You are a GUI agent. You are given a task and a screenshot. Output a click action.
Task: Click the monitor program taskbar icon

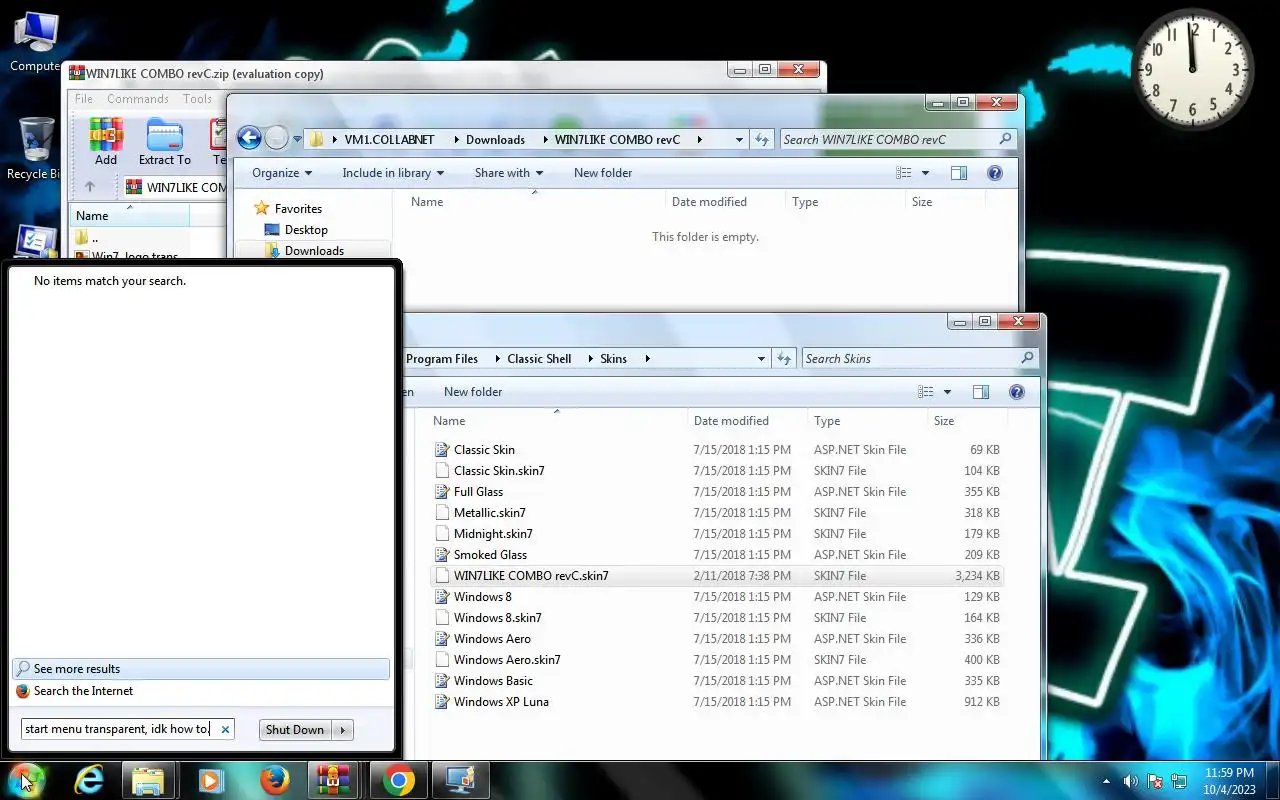(460, 780)
